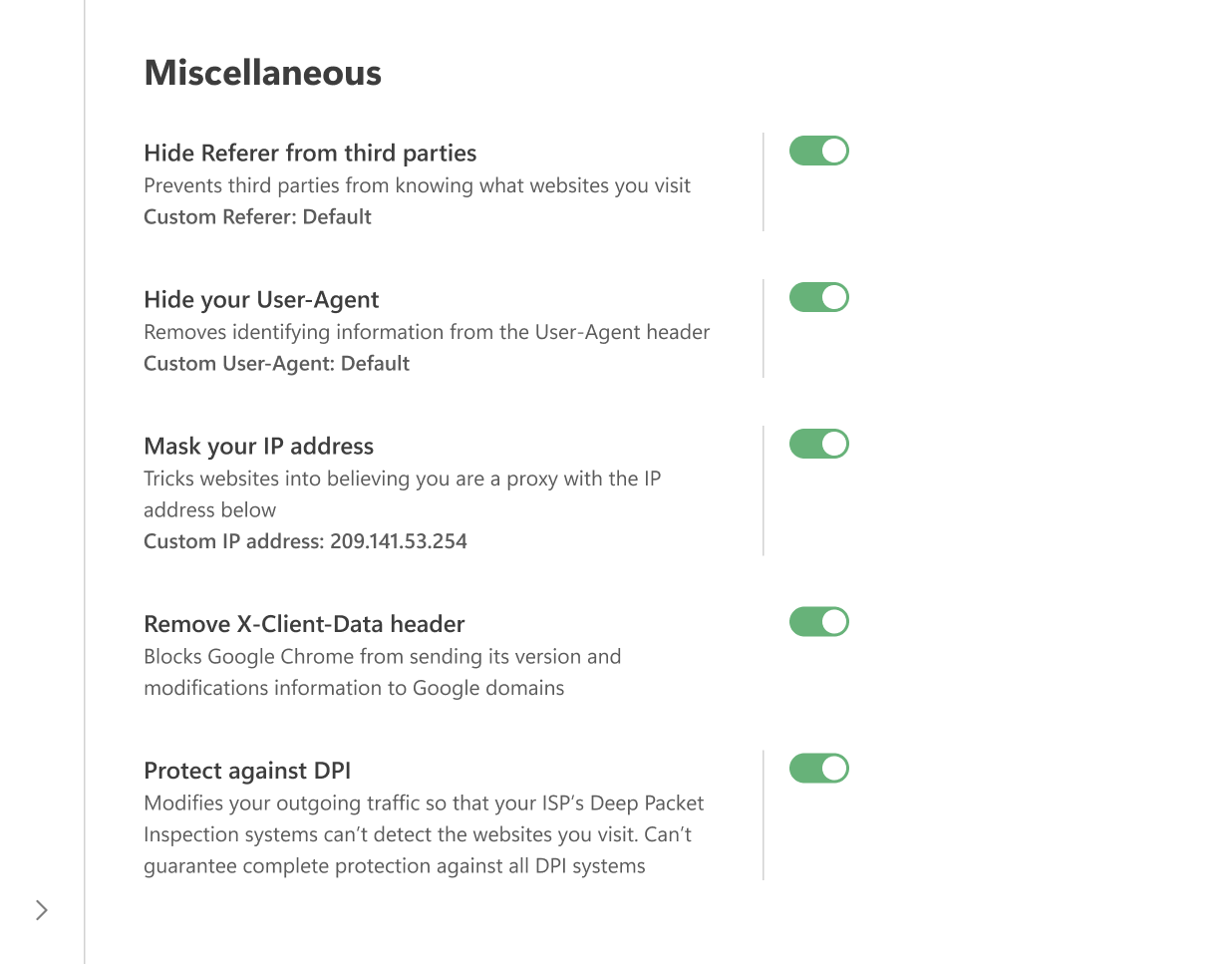The image size is (1232, 964).
Task: Click the text about blocking Google Chrome data
Action: coord(382,672)
